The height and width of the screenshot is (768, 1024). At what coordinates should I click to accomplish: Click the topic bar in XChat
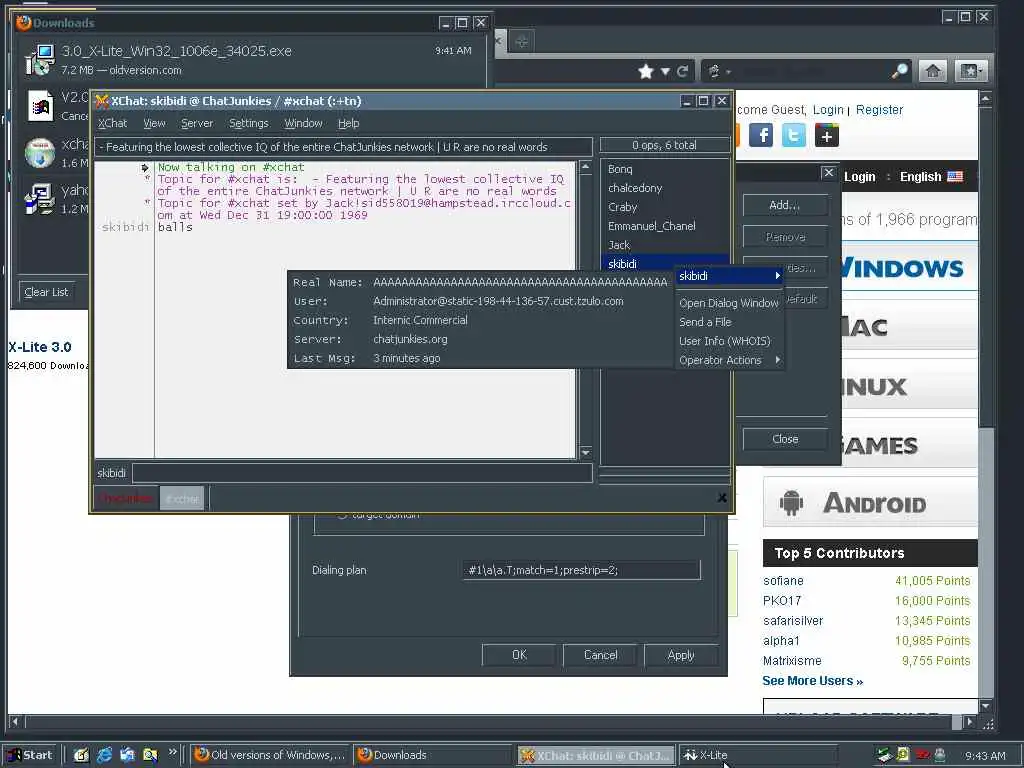tap(344, 147)
